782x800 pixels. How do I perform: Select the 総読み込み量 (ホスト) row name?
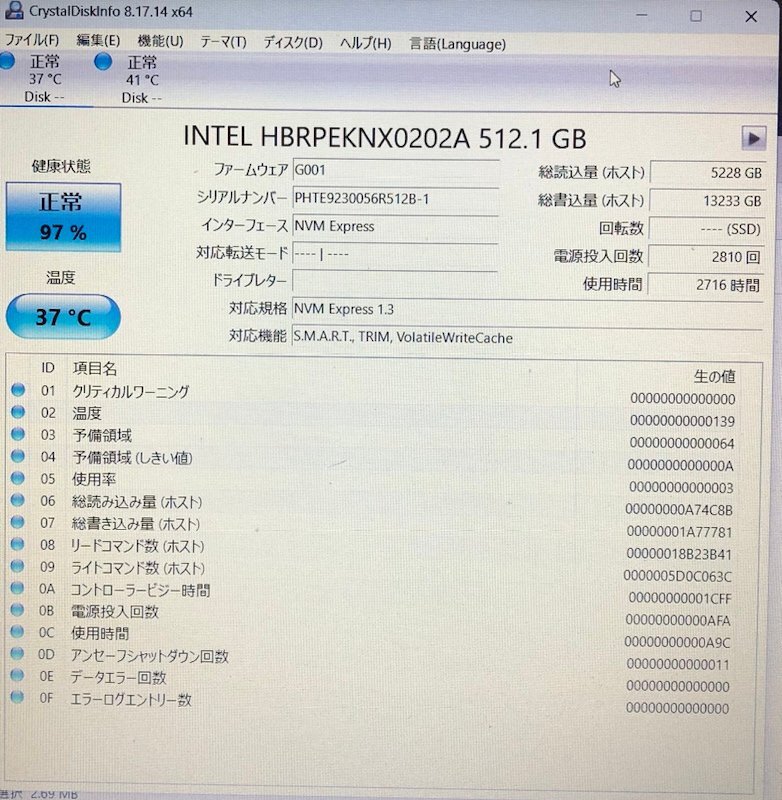click(x=137, y=502)
